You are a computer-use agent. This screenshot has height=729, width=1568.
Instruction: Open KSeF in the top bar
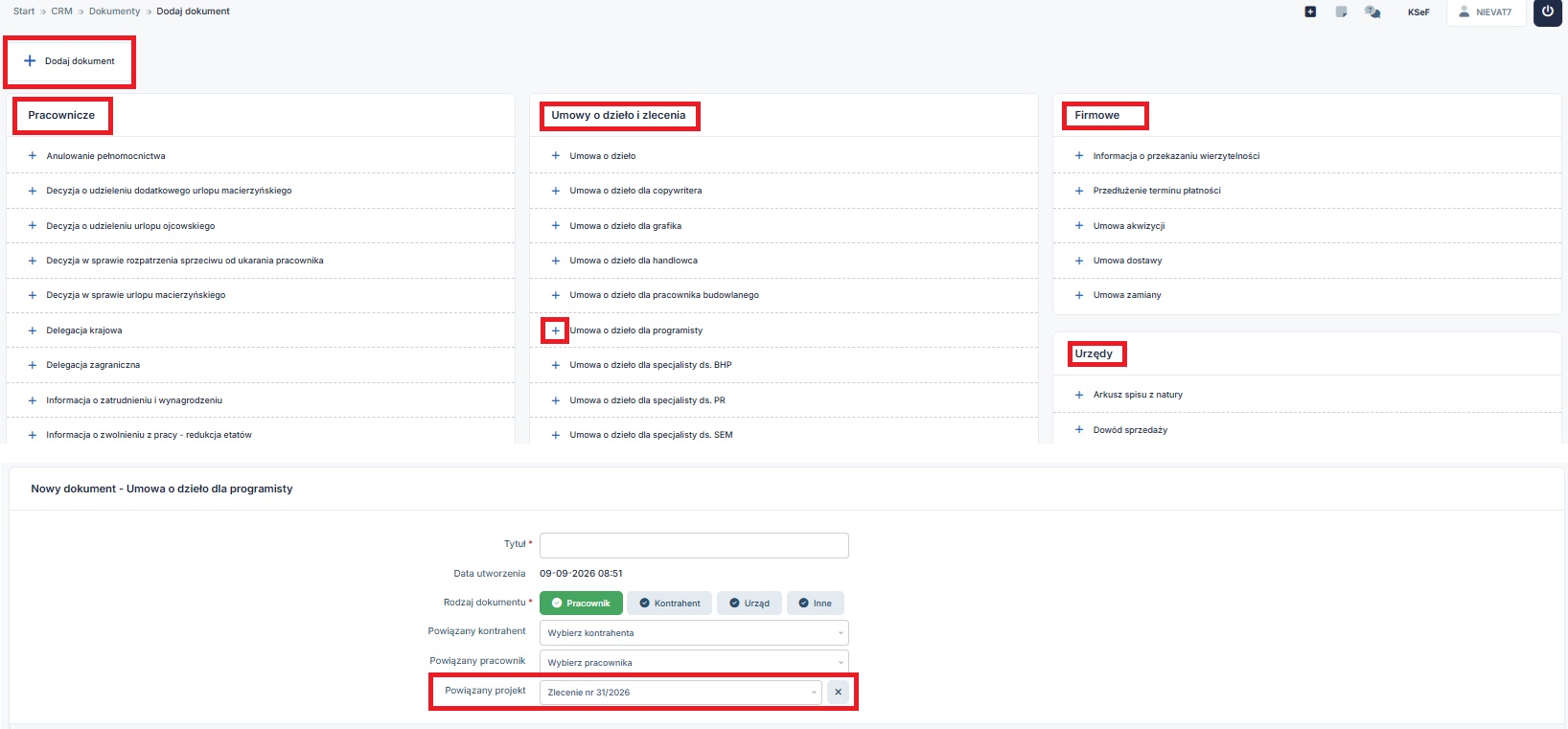[x=1418, y=12]
